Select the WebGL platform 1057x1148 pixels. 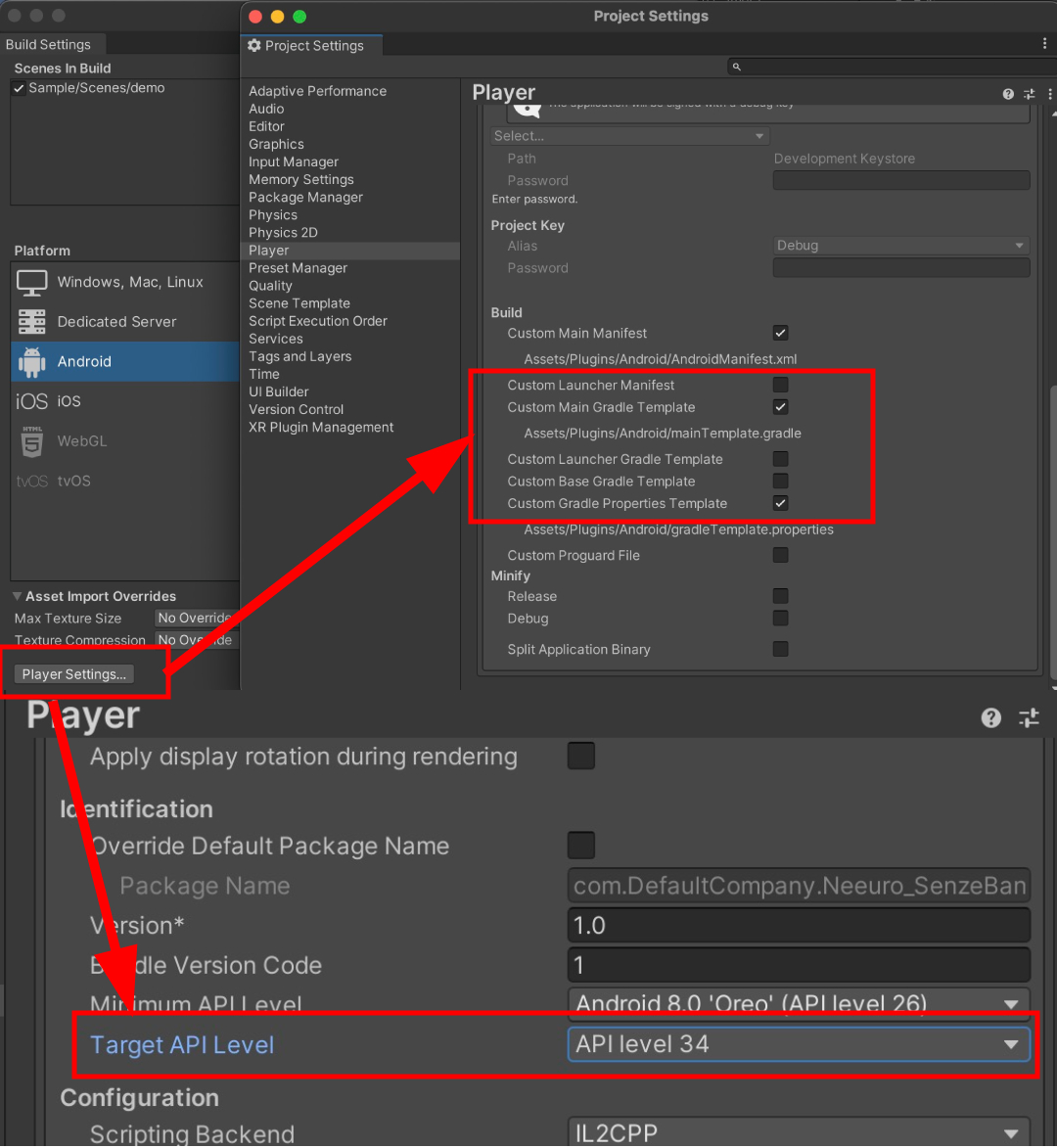pos(82,440)
